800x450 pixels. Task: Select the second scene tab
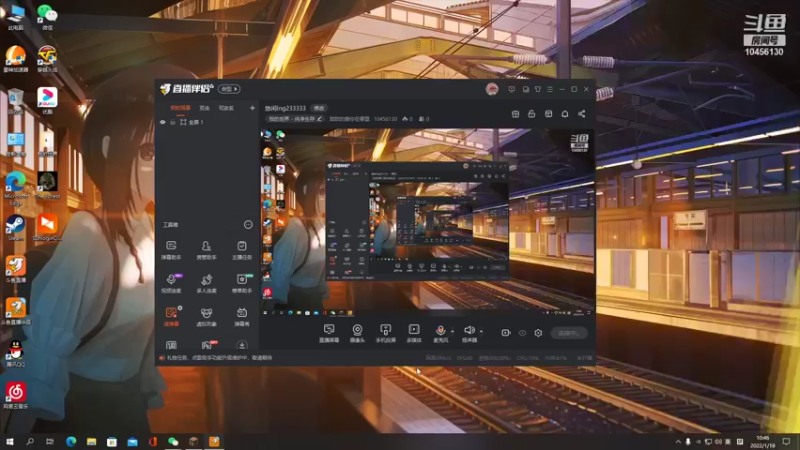point(205,108)
